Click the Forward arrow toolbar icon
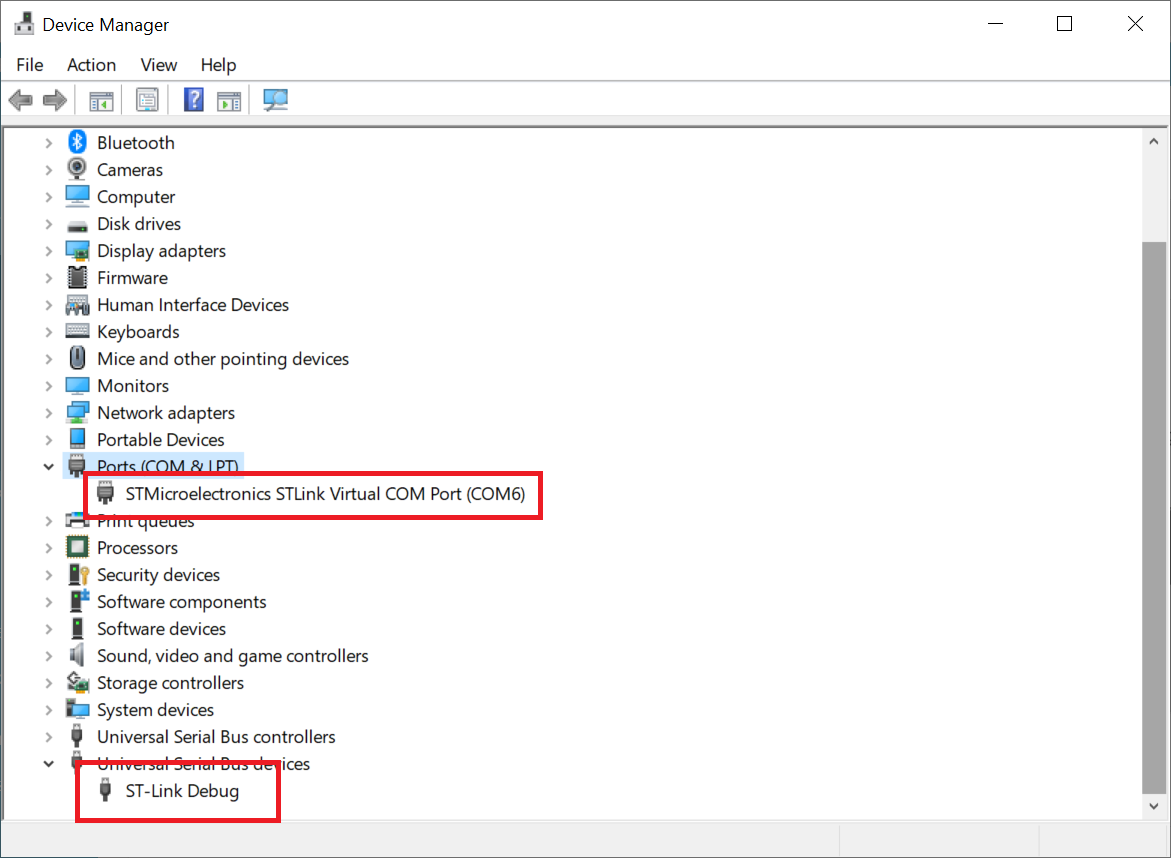The height and width of the screenshot is (858, 1171). 55,100
